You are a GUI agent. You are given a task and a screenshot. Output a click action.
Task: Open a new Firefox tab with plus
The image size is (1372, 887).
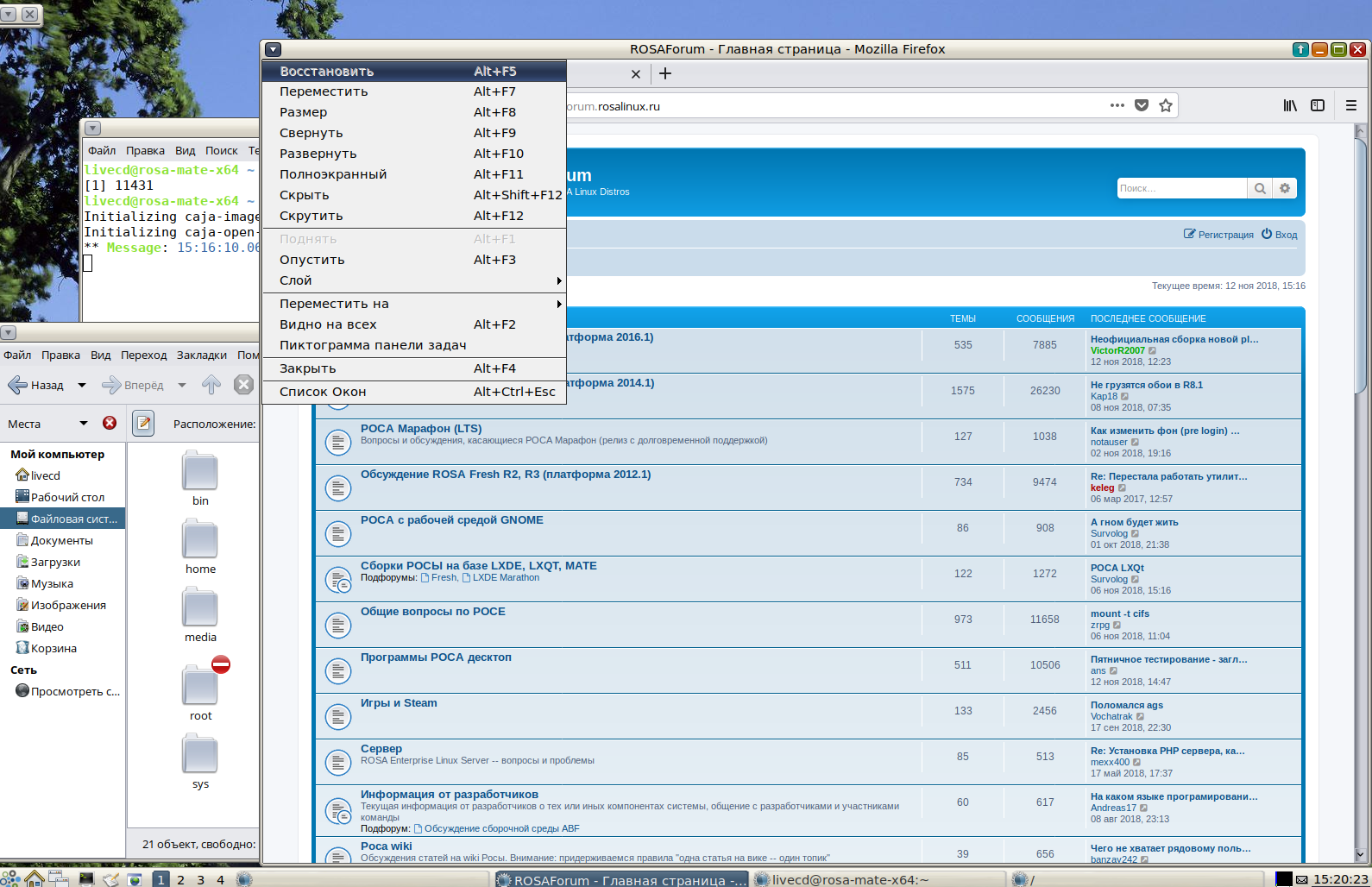click(665, 73)
